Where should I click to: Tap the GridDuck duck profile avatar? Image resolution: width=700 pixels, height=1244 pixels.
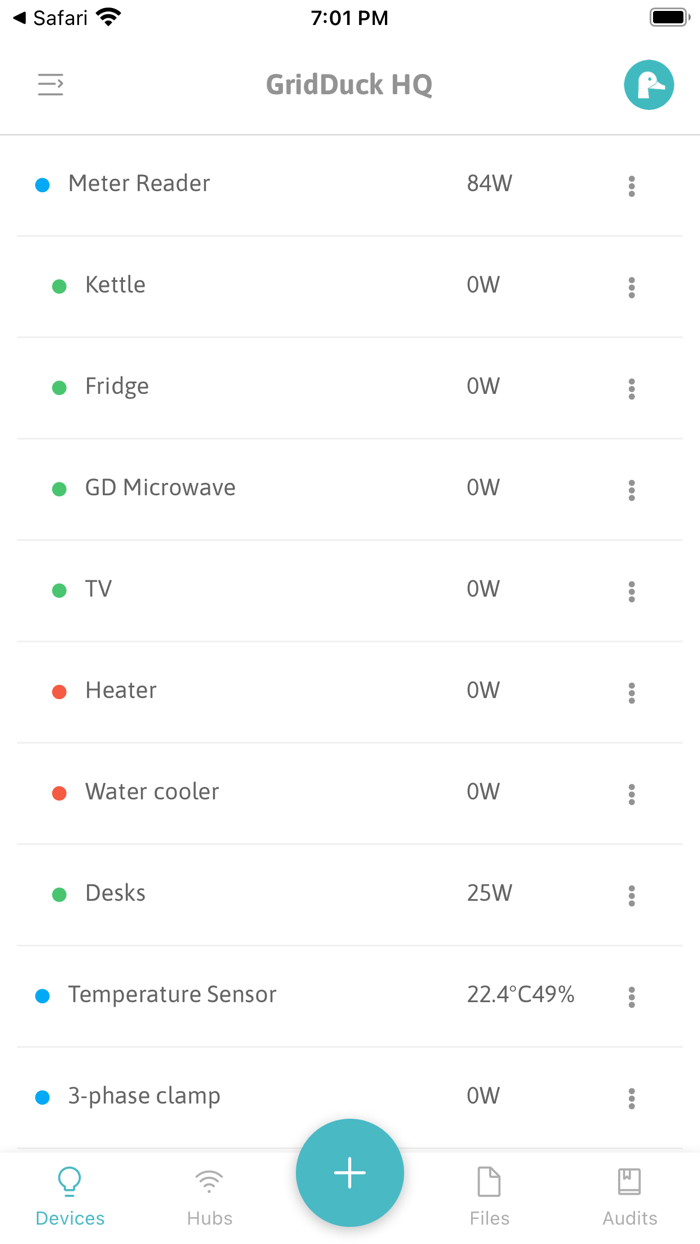coord(649,85)
